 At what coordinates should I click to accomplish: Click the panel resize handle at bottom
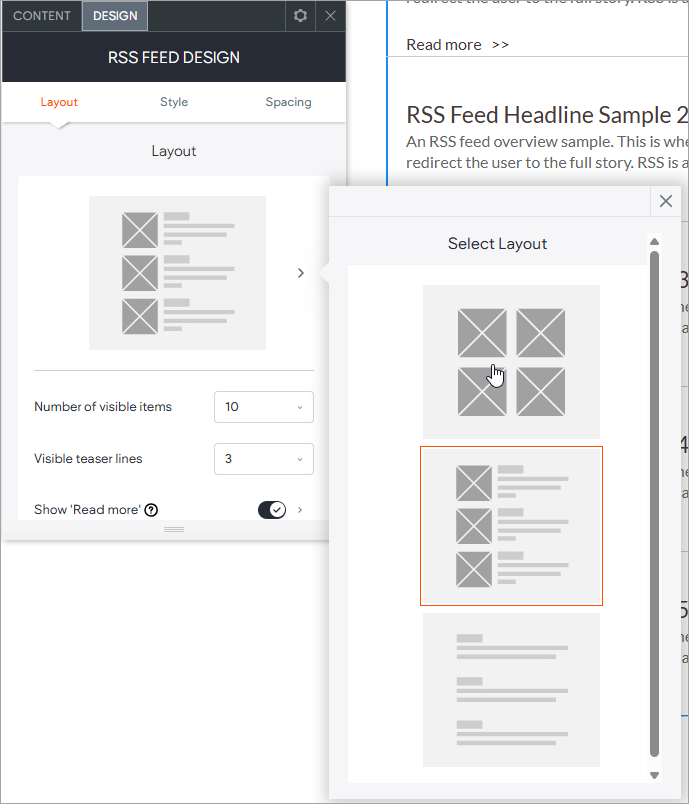coord(174,529)
